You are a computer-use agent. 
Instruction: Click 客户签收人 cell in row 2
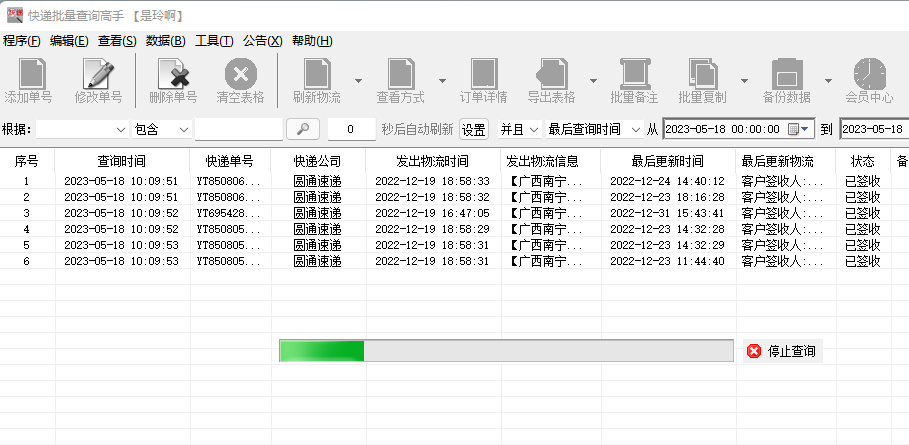(x=782, y=198)
